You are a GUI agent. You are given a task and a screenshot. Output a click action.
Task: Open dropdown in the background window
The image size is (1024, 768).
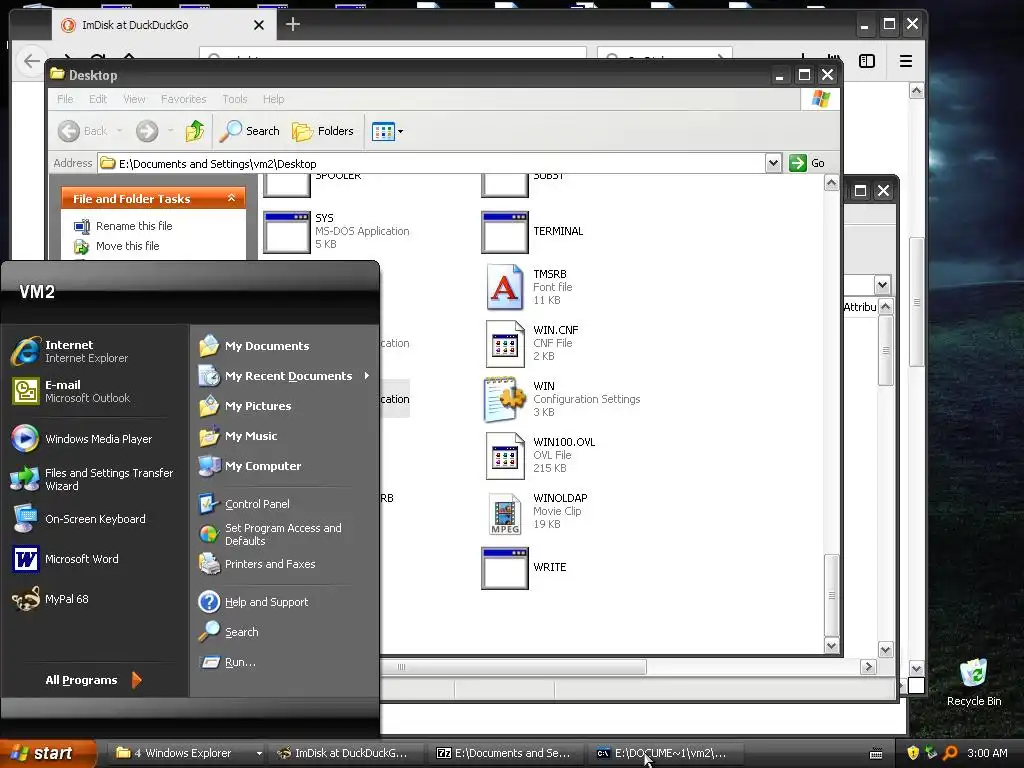coord(882,285)
